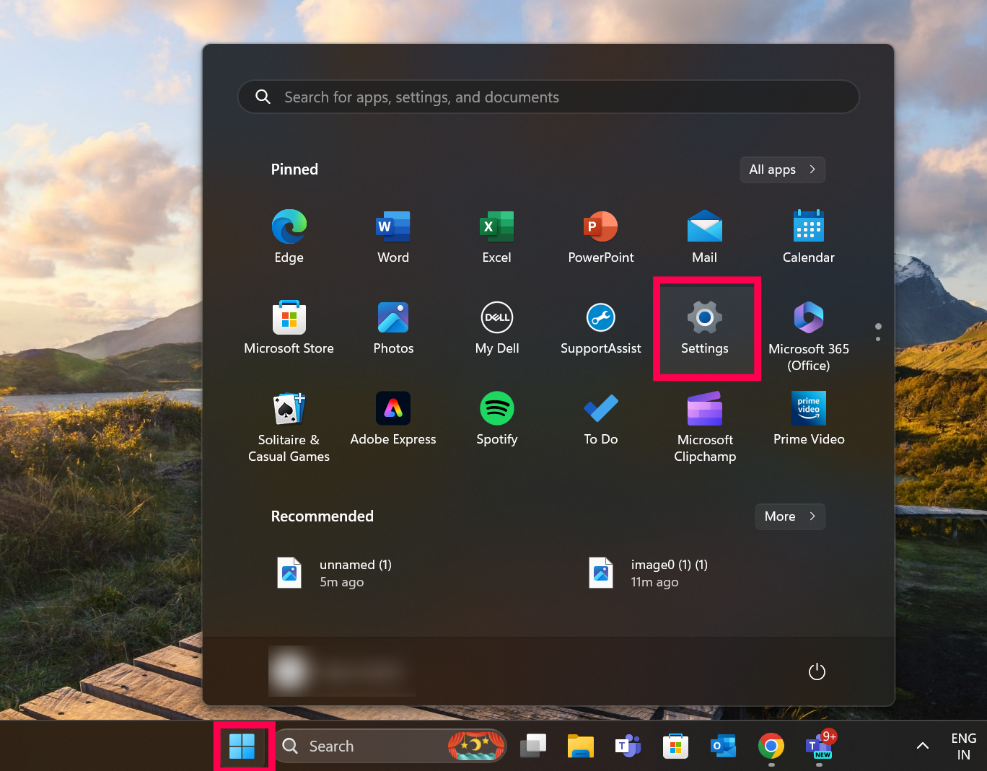Viewport: 987px width, 771px height.
Task: Go to next pinned apps page dot
Action: pos(878,339)
